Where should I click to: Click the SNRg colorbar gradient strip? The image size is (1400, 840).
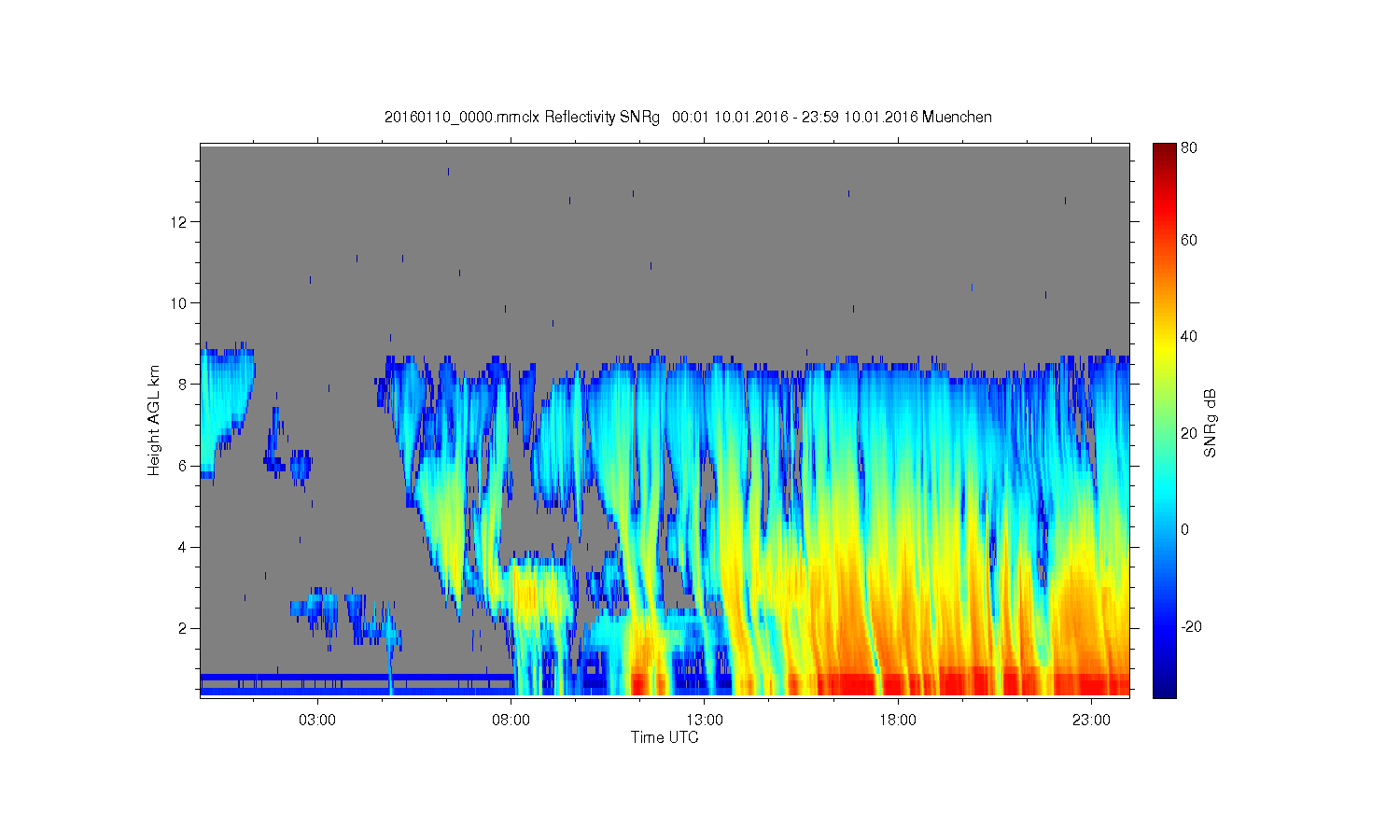[x=1164, y=420]
